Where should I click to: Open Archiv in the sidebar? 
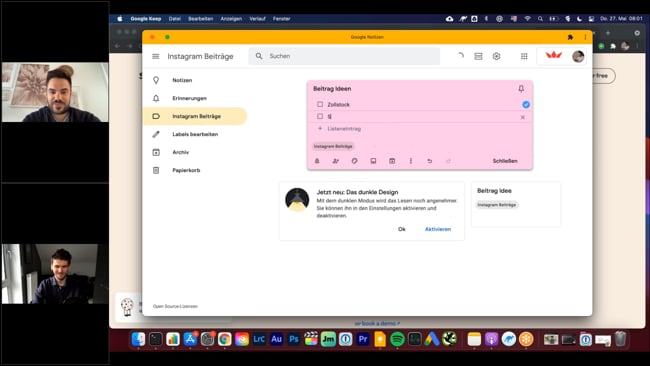(195, 152)
